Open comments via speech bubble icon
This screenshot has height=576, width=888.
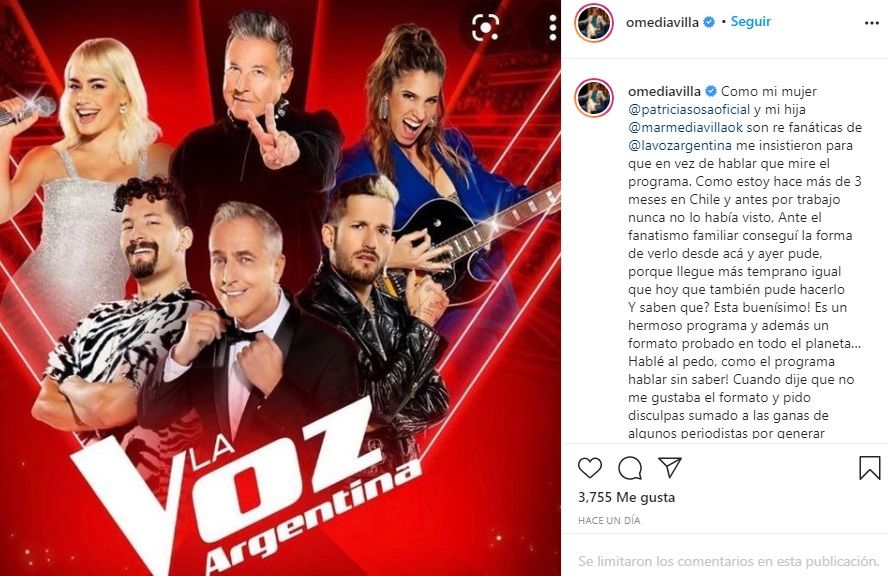(x=630, y=468)
